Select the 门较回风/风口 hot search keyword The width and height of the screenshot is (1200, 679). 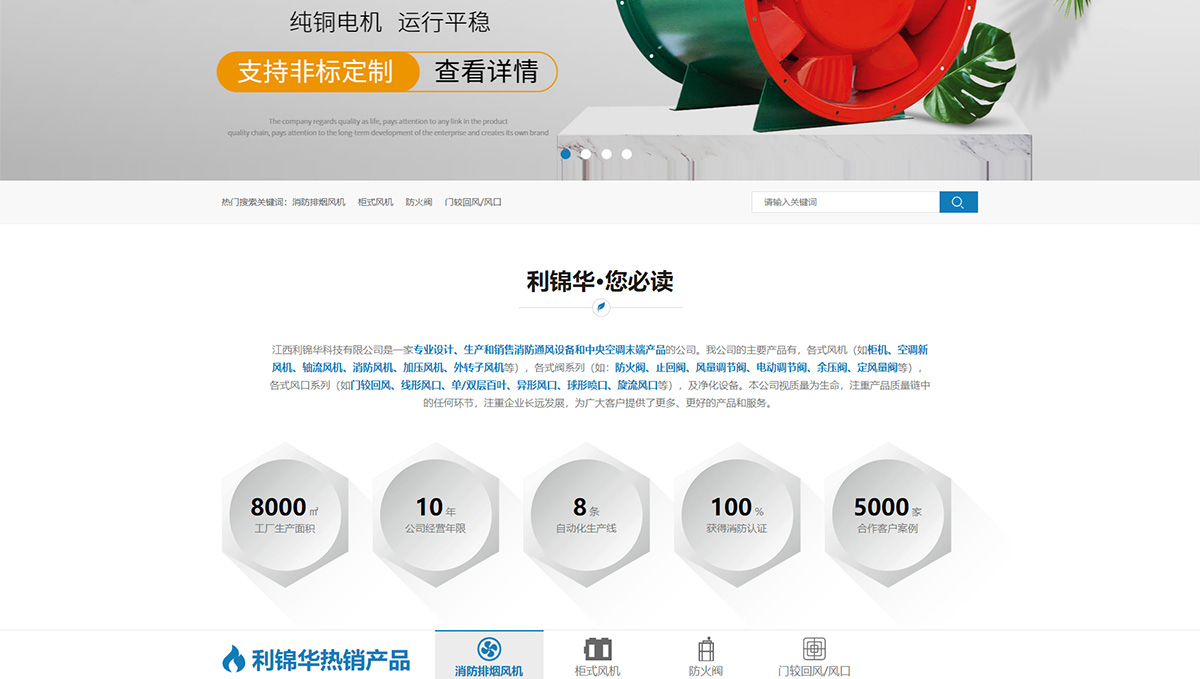[471, 201]
